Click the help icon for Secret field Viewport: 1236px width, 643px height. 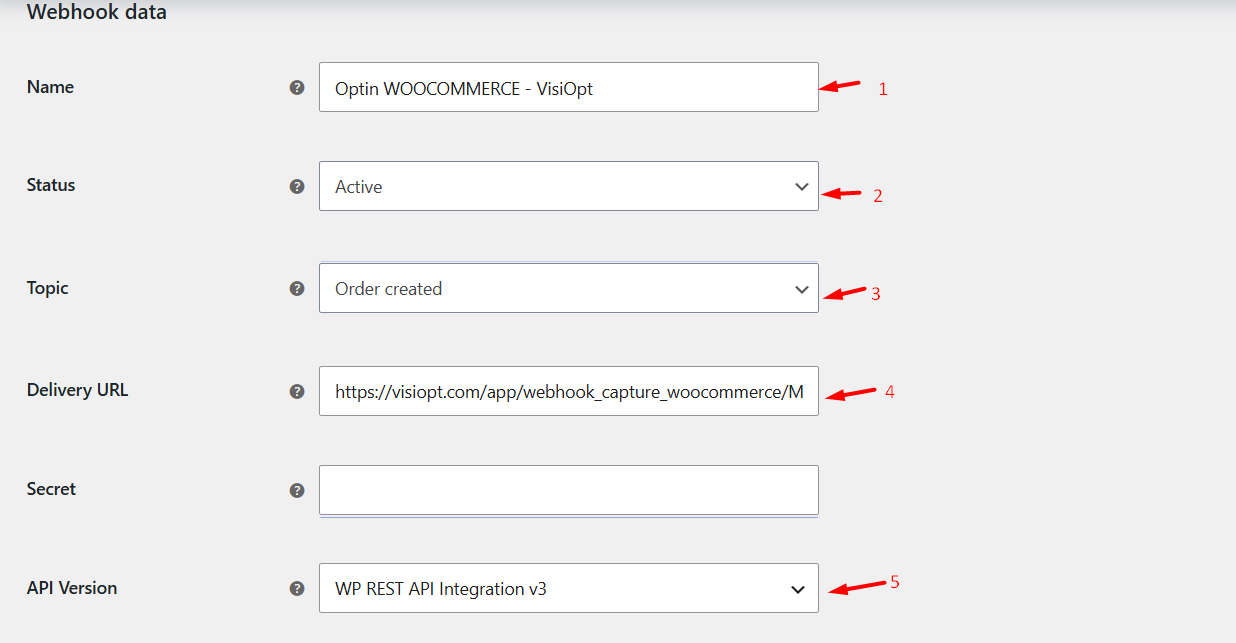coord(297,490)
